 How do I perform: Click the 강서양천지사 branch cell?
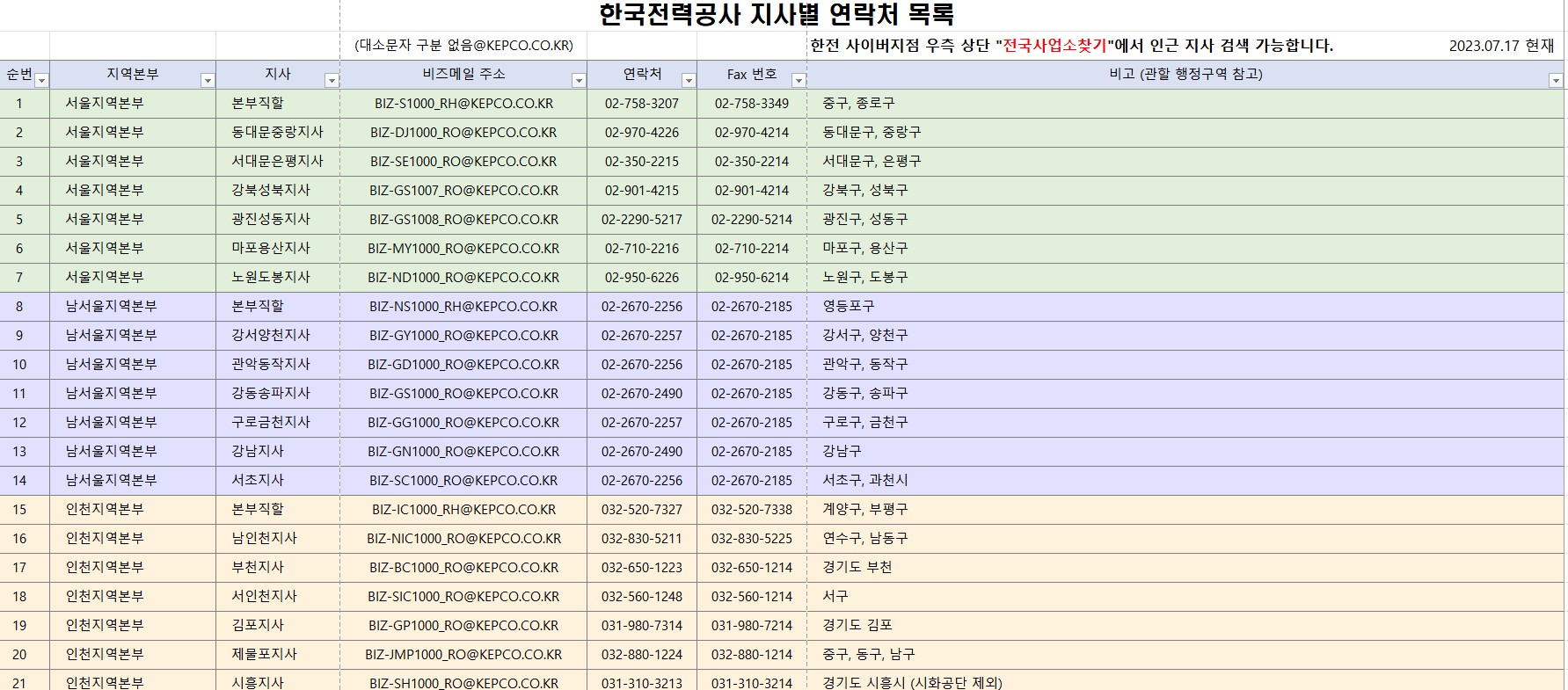pos(278,336)
